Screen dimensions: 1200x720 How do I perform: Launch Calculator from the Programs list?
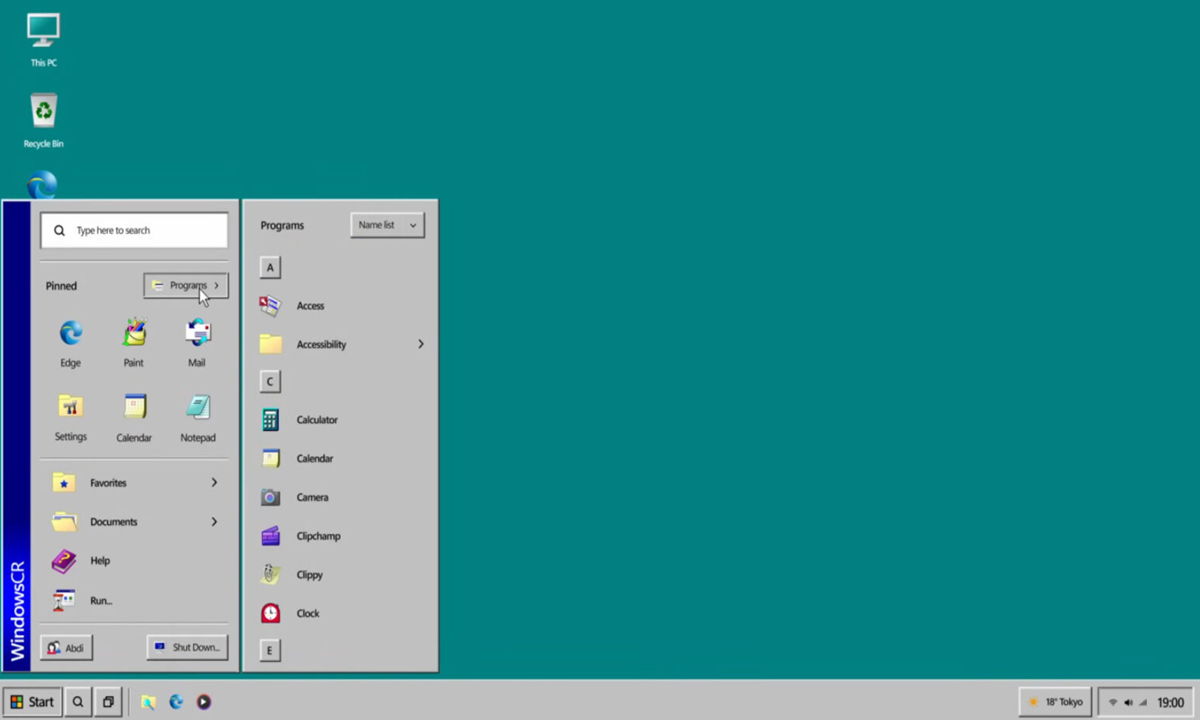coord(317,419)
